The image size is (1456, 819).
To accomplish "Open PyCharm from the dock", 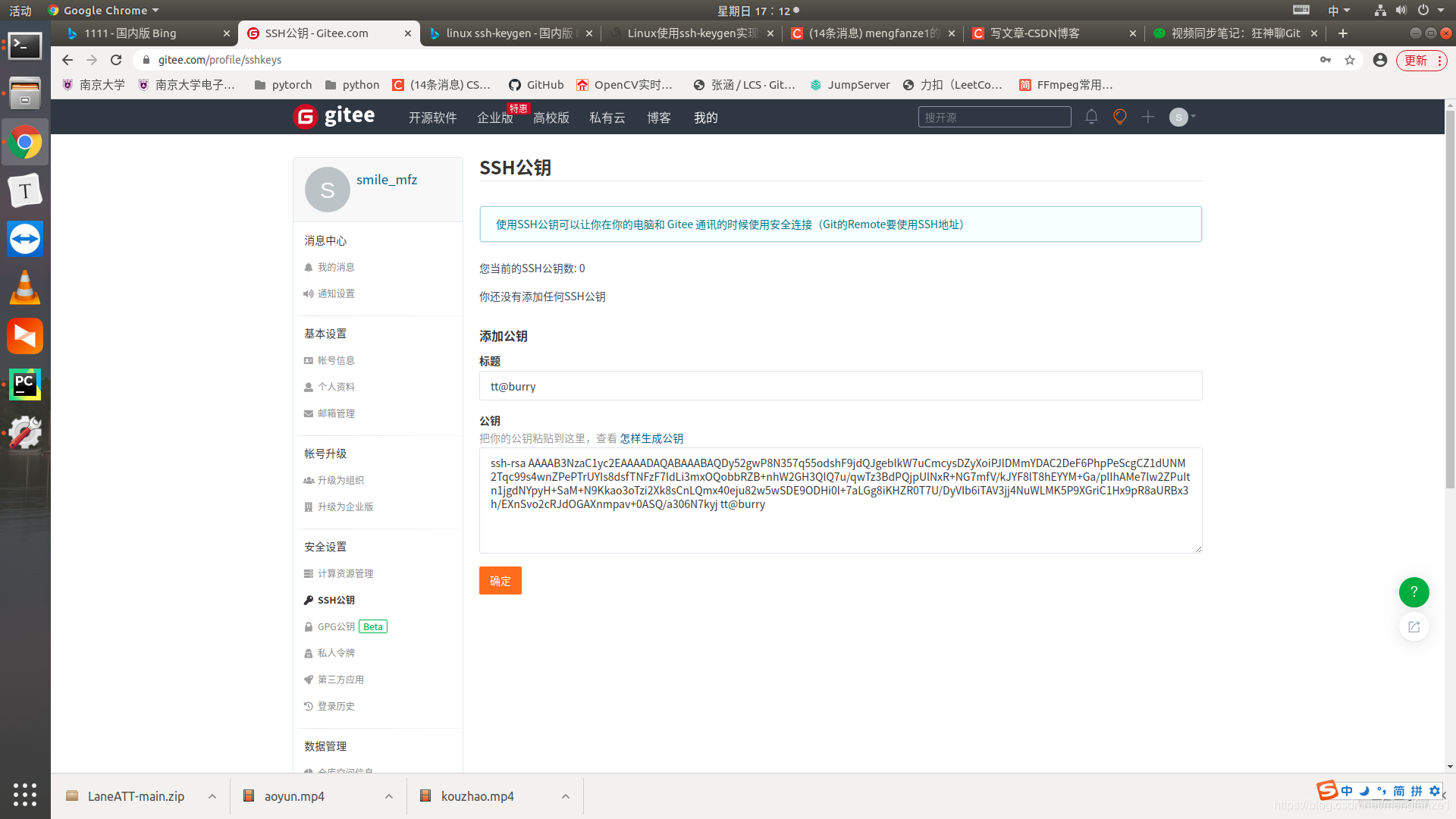I will [x=25, y=384].
